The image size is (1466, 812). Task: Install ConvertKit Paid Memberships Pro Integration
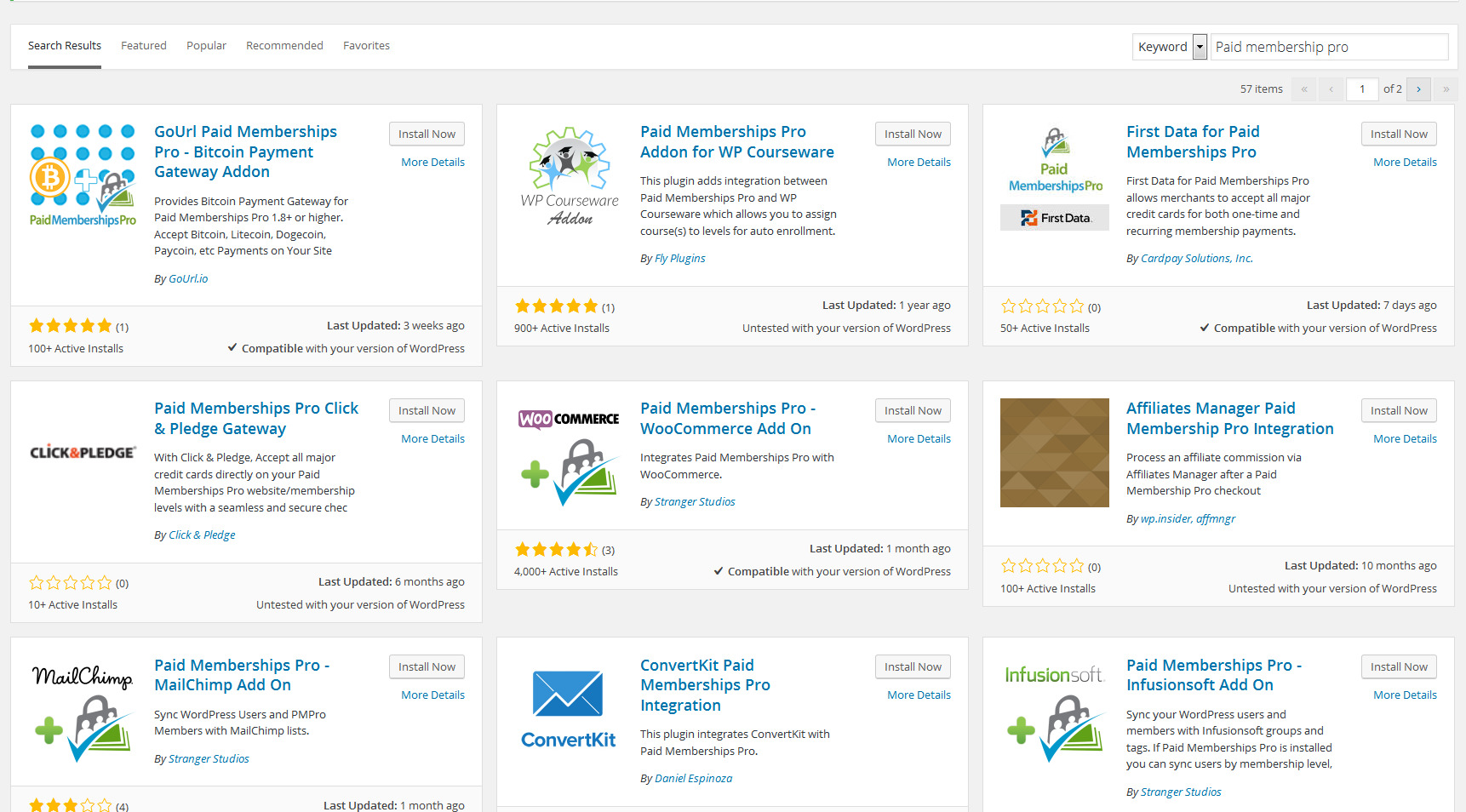pyautogui.click(x=913, y=666)
